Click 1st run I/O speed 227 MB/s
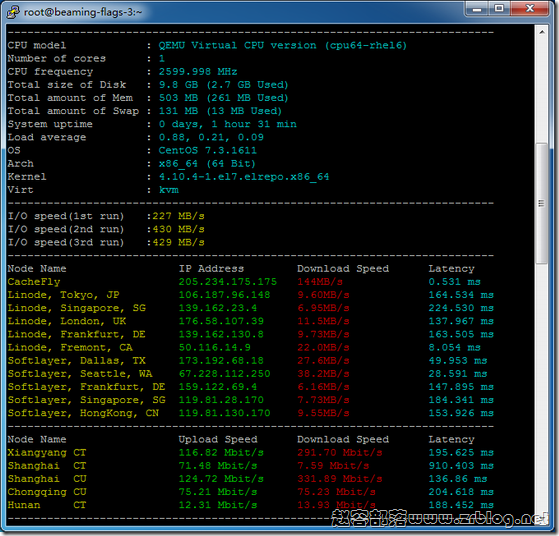 [x=178, y=216]
